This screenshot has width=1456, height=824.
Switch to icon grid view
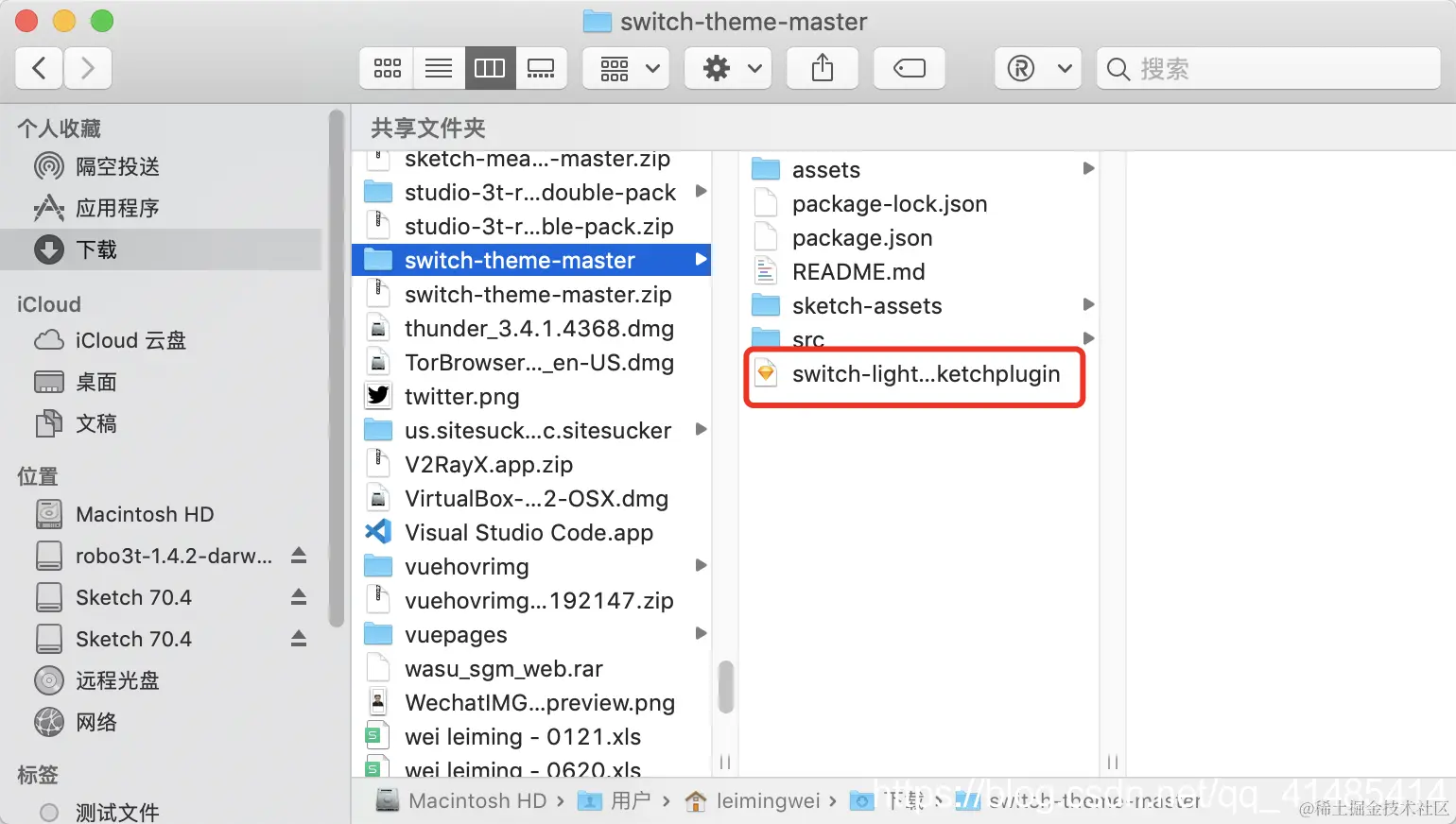[387, 68]
